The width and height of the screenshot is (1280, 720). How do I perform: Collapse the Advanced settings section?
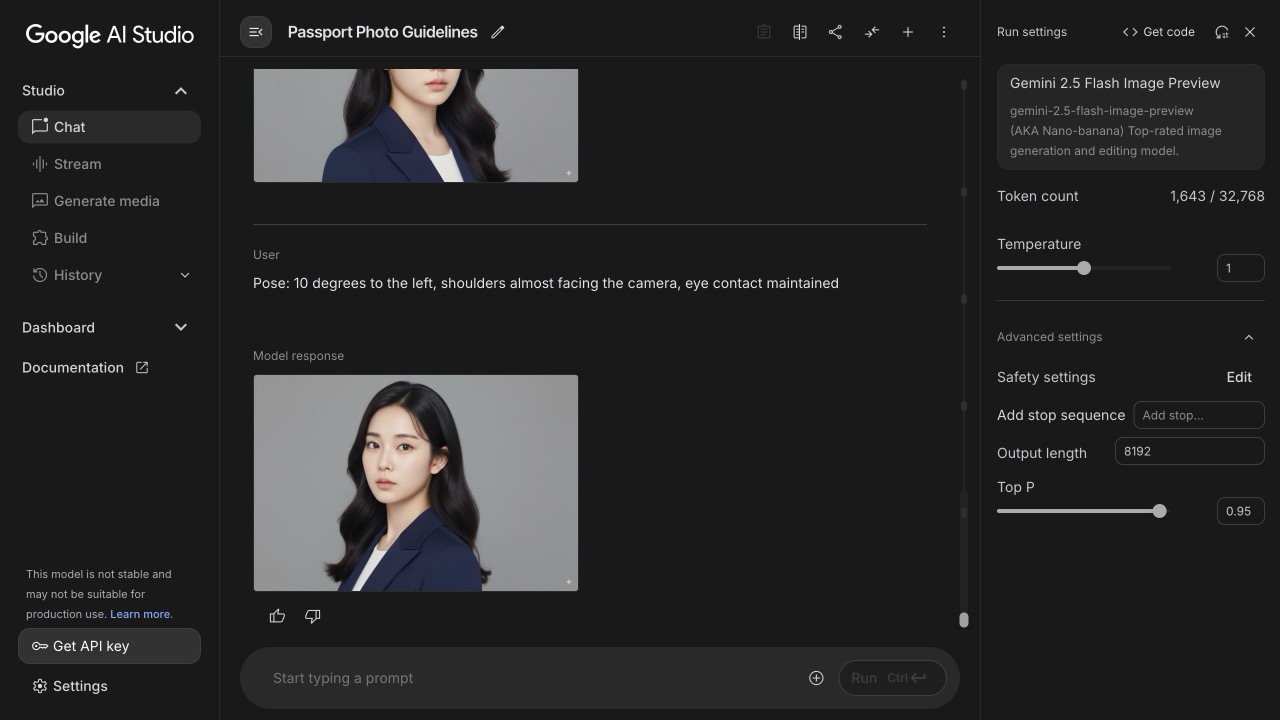1249,337
